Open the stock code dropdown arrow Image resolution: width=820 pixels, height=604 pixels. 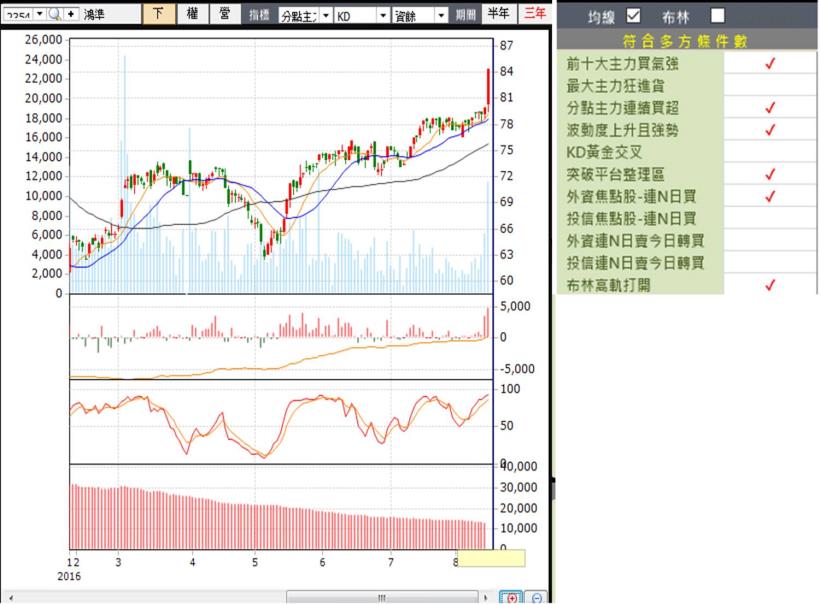[40, 14]
